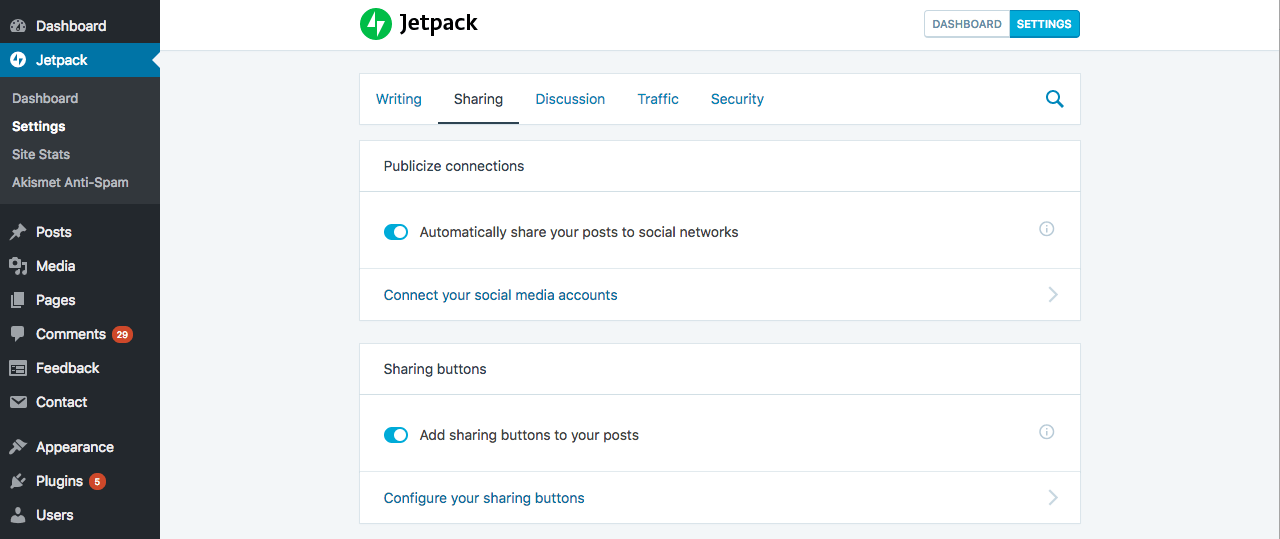Go to the Traffic tab
Image resolution: width=1280 pixels, height=539 pixels.
click(x=658, y=99)
